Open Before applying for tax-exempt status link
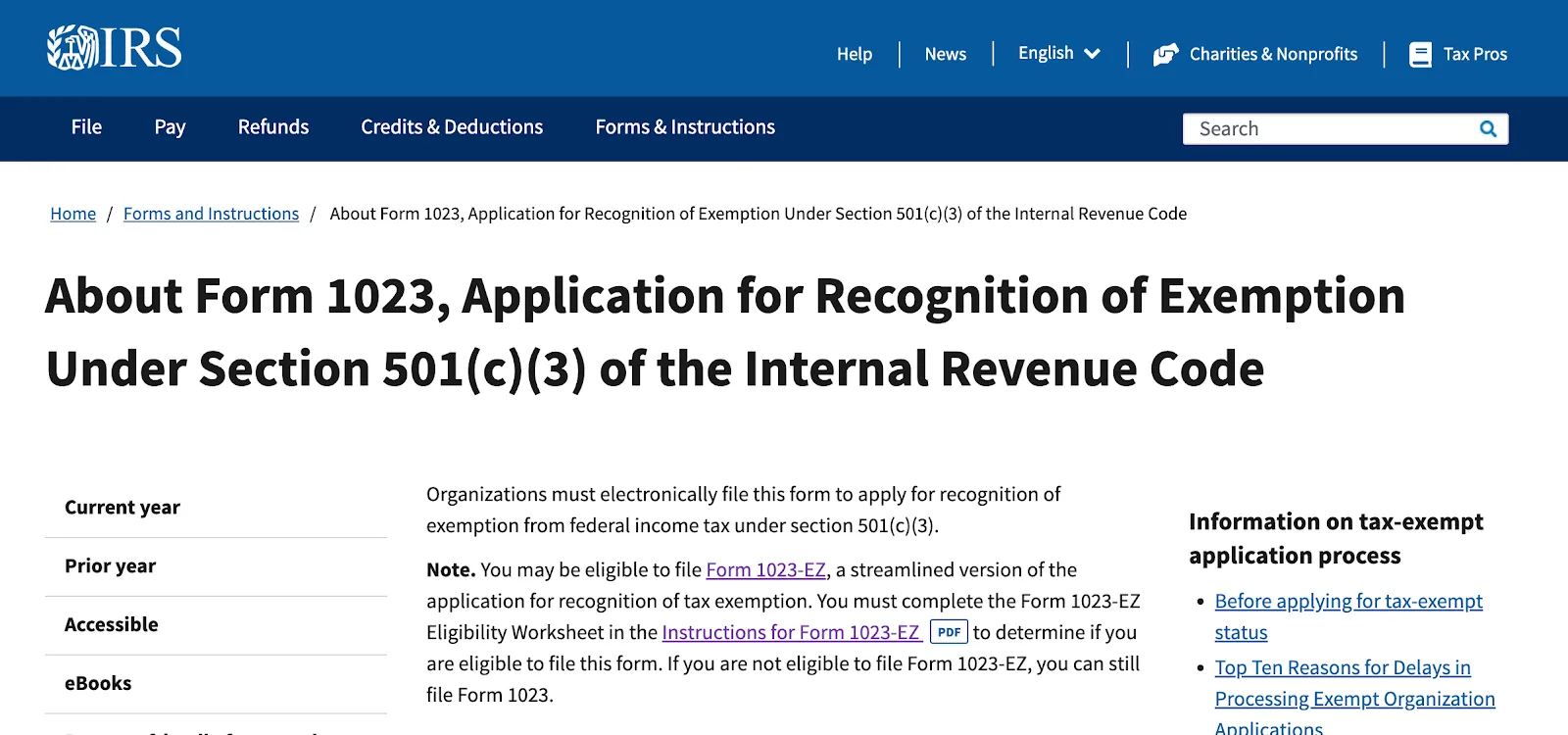This screenshot has width=1568, height=735. pos(1348,616)
